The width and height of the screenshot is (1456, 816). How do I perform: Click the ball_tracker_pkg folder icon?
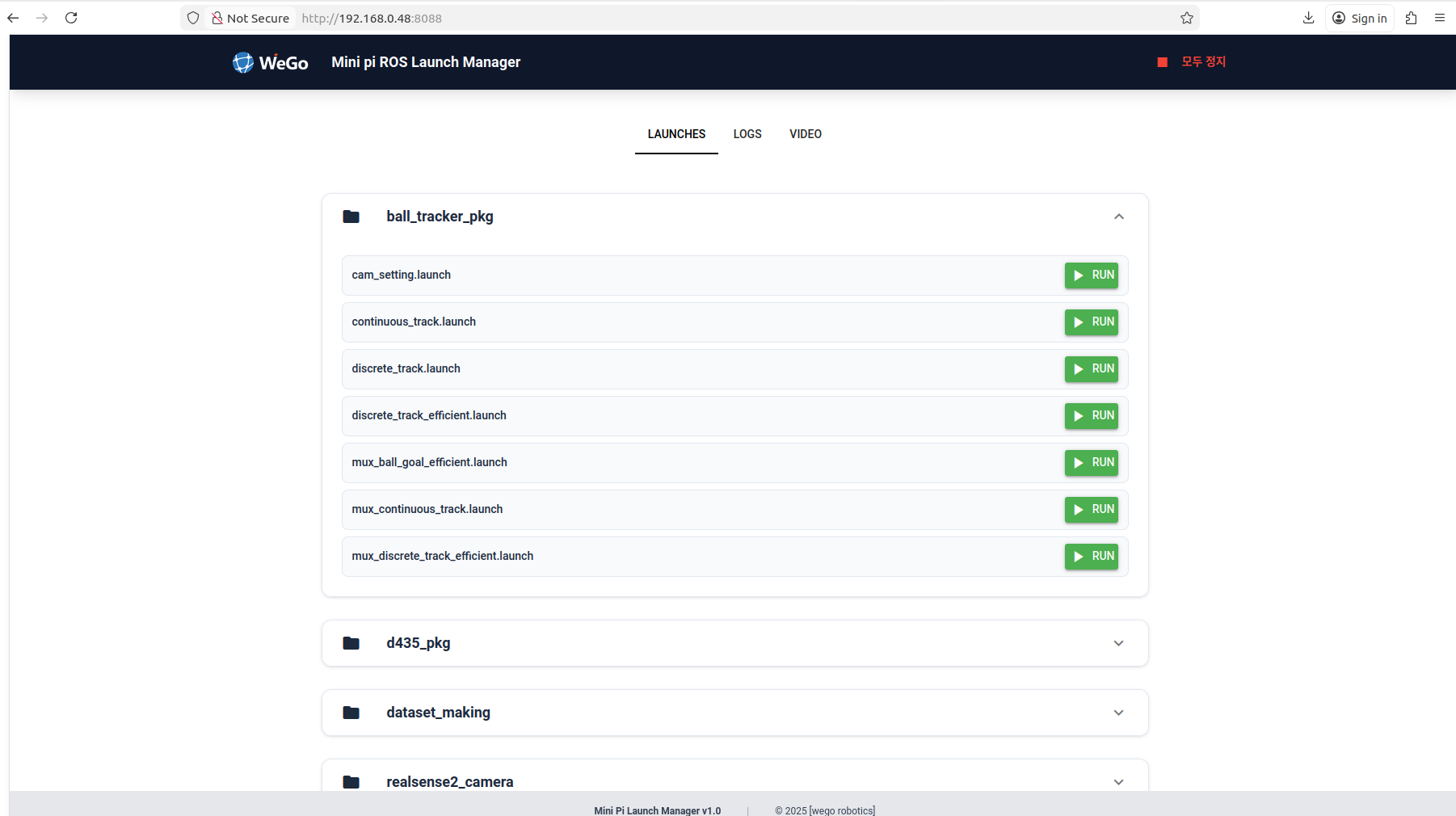tap(351, 217)
